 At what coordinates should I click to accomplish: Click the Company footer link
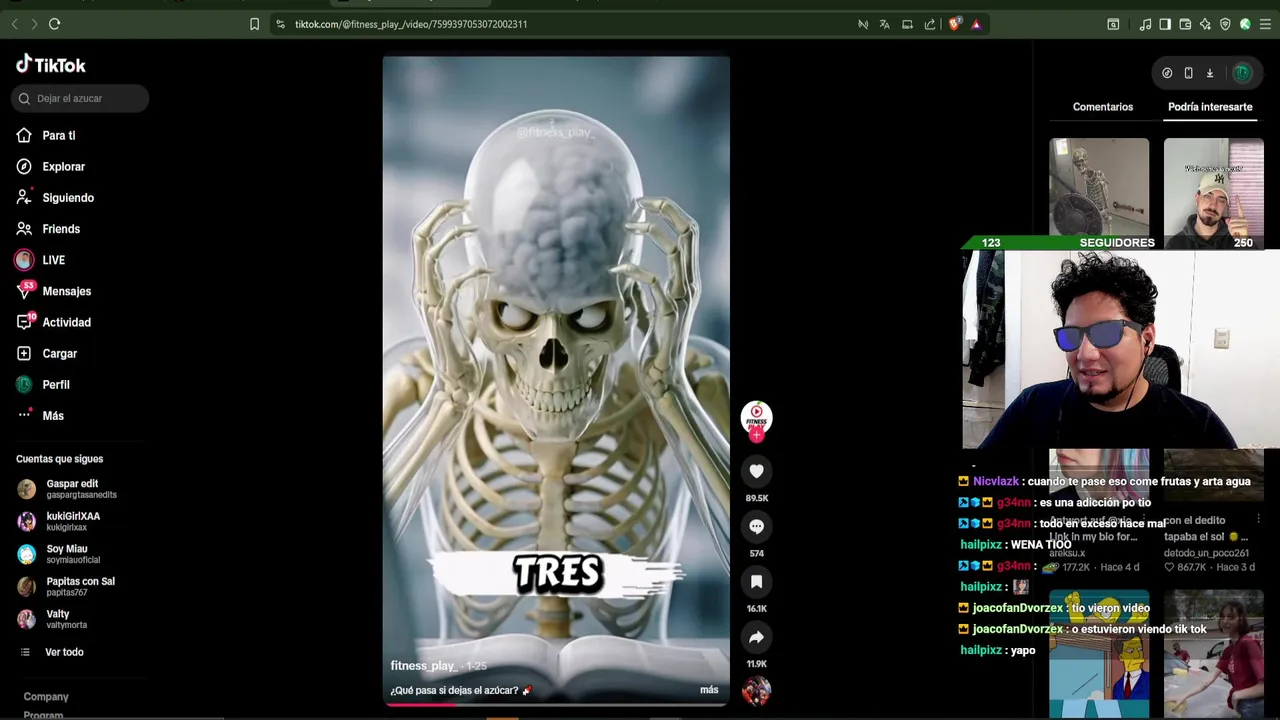[46, 696]
